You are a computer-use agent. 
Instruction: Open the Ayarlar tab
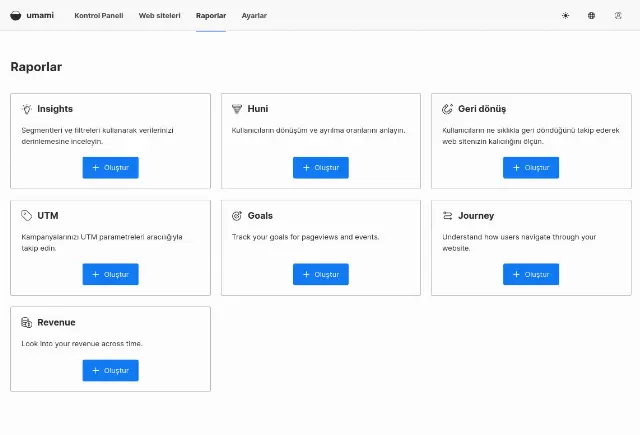tap(254, 16)
